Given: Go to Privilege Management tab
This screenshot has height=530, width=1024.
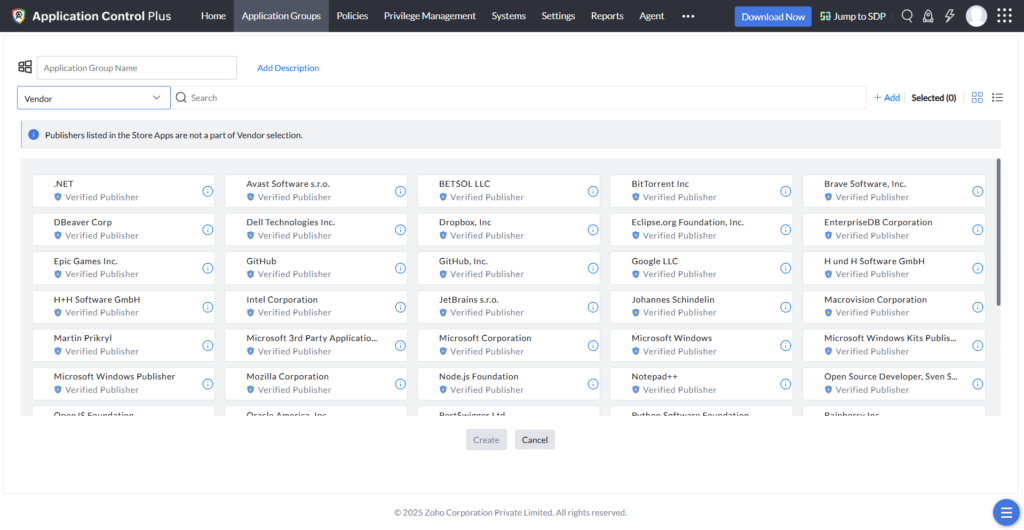Looking at the screenshot, I should click(430, 16).
